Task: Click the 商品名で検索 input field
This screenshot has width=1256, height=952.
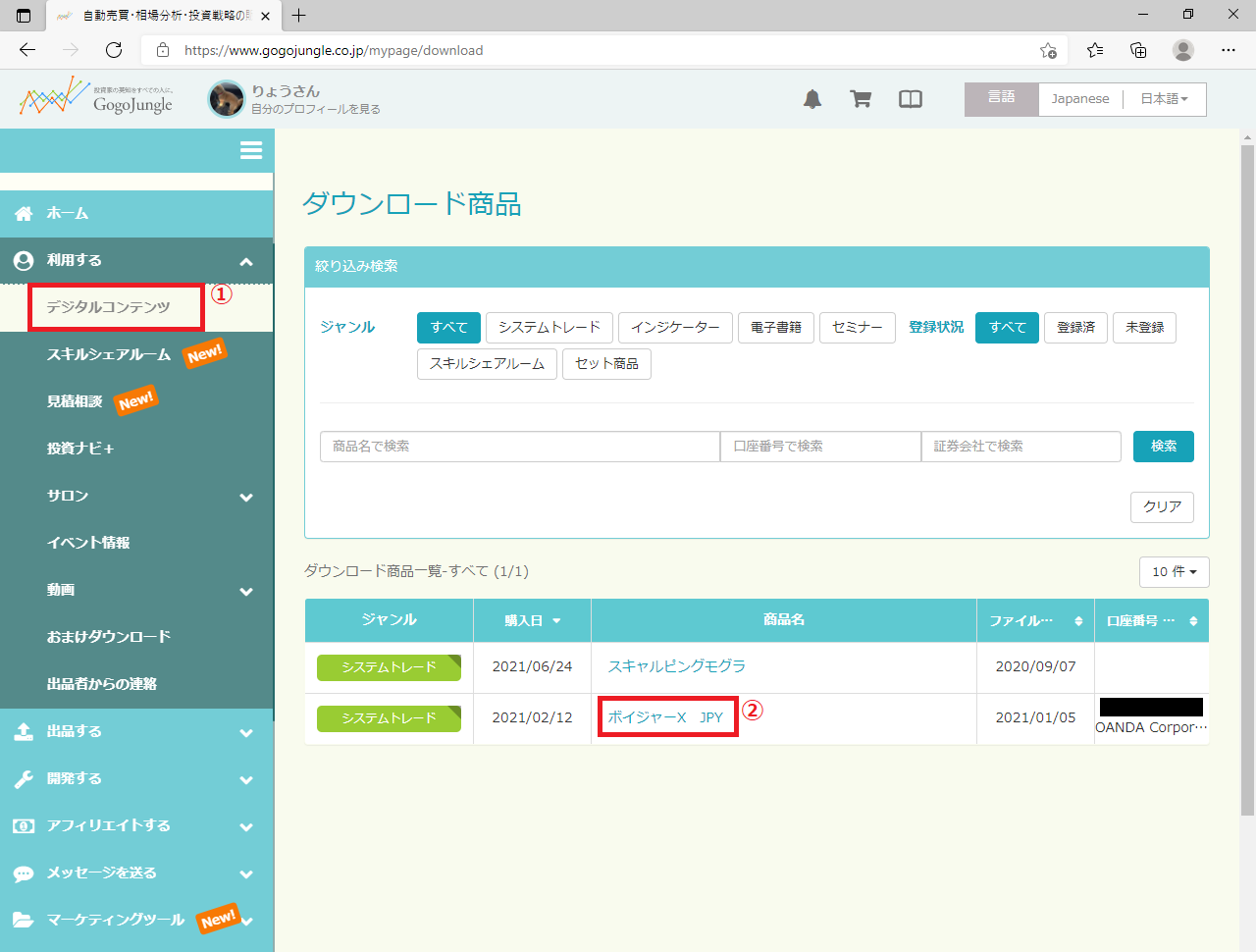Action: [x=519, y=447]
